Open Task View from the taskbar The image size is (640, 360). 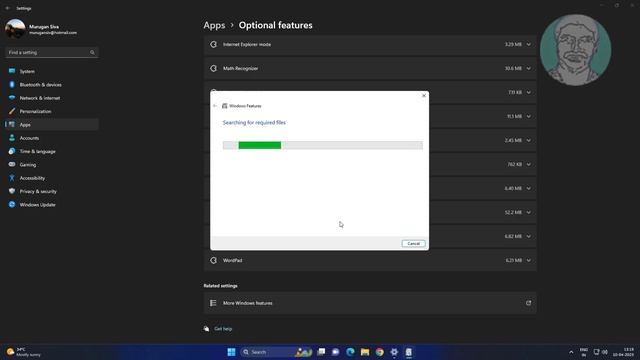point(322,352)
